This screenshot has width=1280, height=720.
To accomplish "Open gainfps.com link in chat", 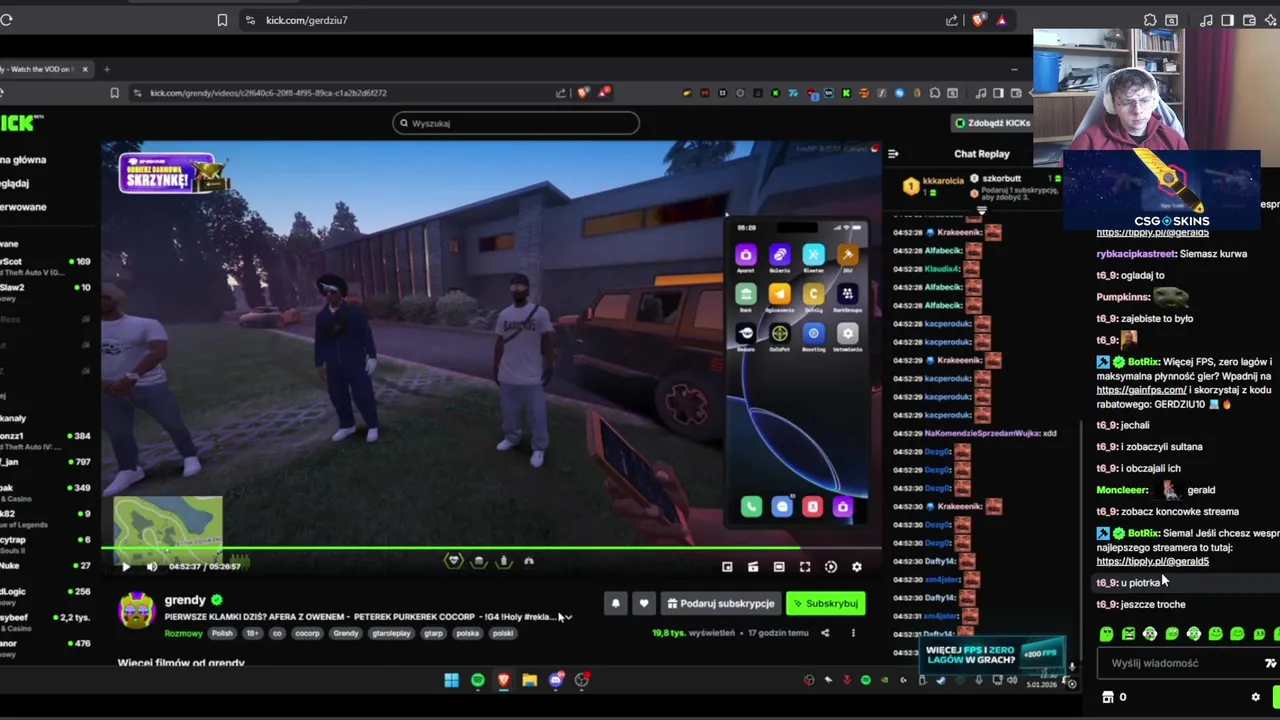I will coord(1141,390).
